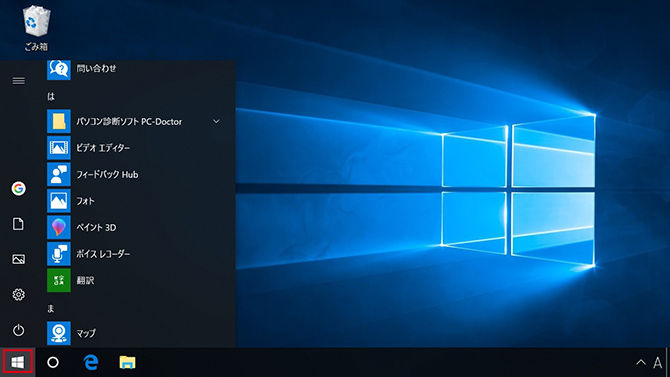Image resolution: width=670 pixels, height=377 pixels.
Task: Jump via the は section letter header
Action: pyautogui.click(x=51, y=97)
